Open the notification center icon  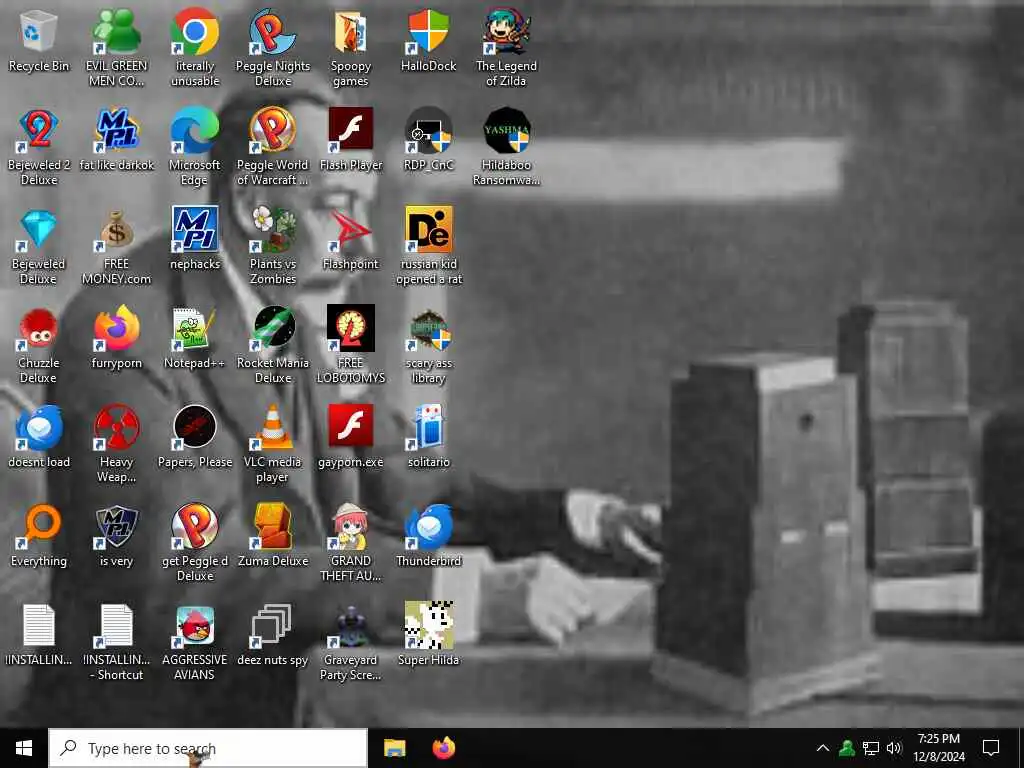(x=991, y=748)
